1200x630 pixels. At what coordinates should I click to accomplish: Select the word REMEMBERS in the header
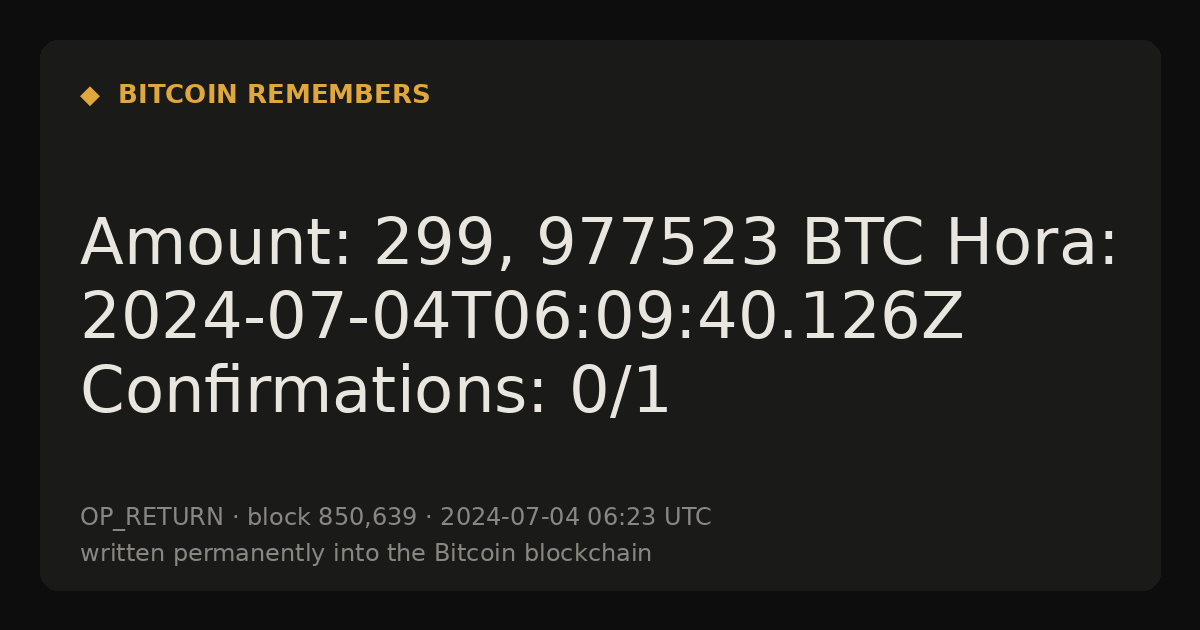coord(338,95)
